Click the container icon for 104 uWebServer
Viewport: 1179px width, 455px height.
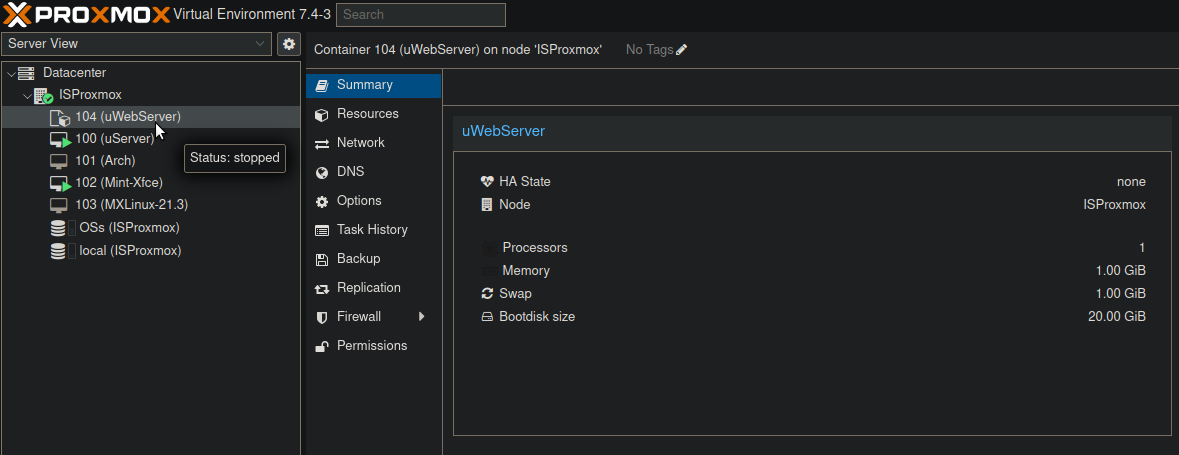coord(59,117)
